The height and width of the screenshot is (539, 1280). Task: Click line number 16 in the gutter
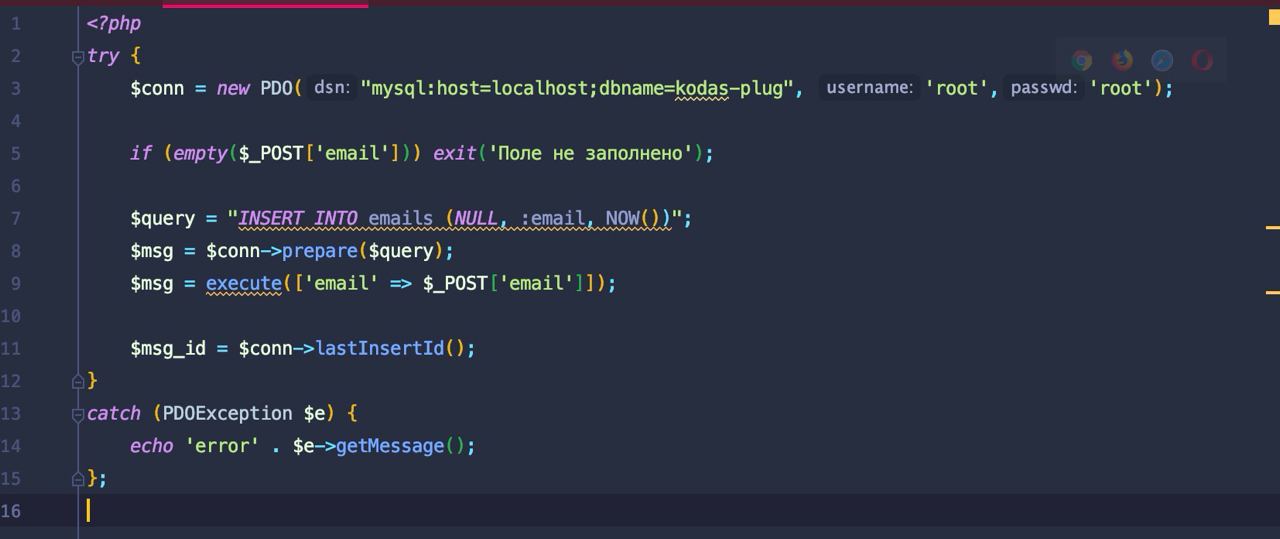click(x=11, y=511)
